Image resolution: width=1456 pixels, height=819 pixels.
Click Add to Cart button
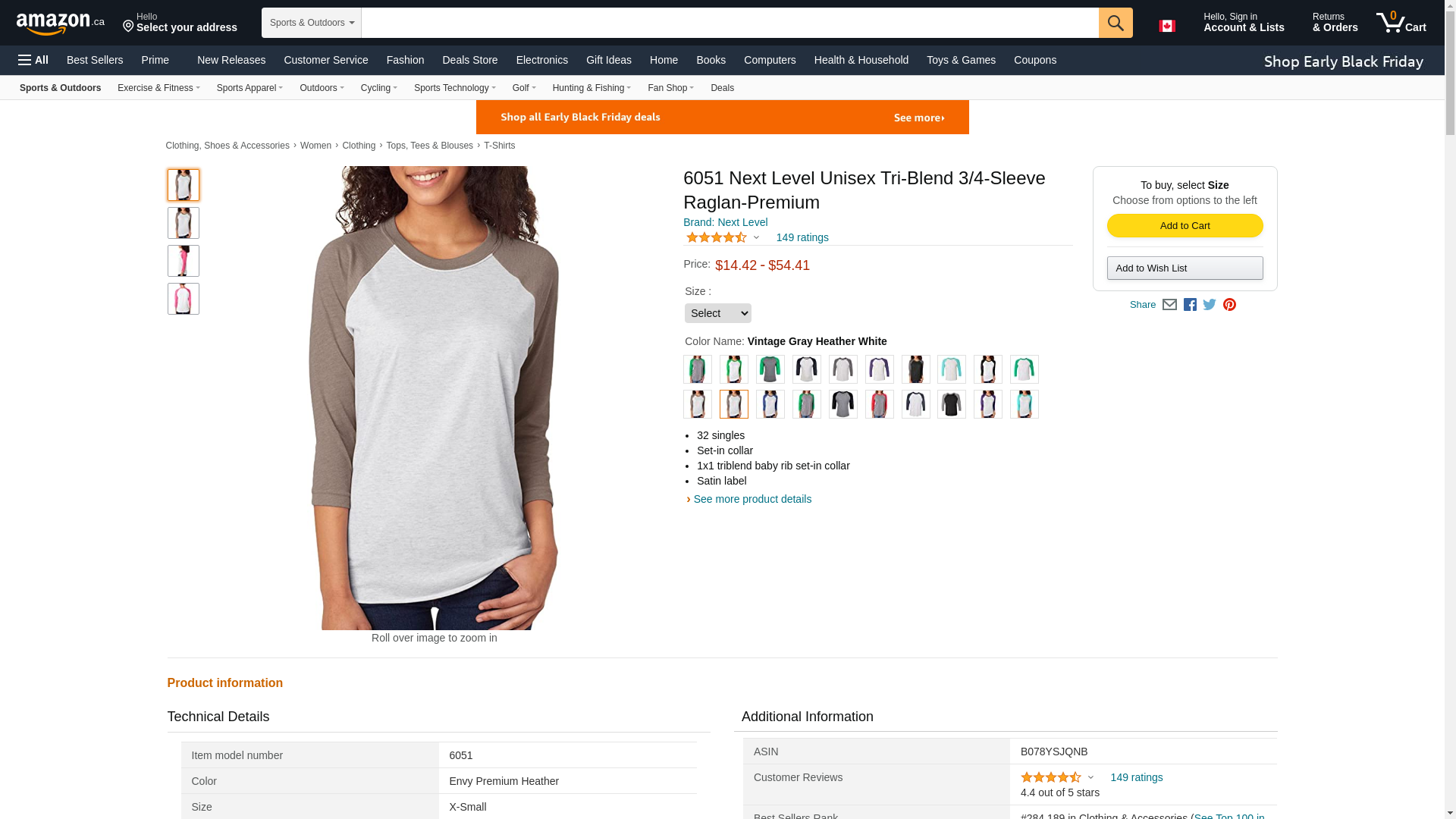tap(1185, 226)
